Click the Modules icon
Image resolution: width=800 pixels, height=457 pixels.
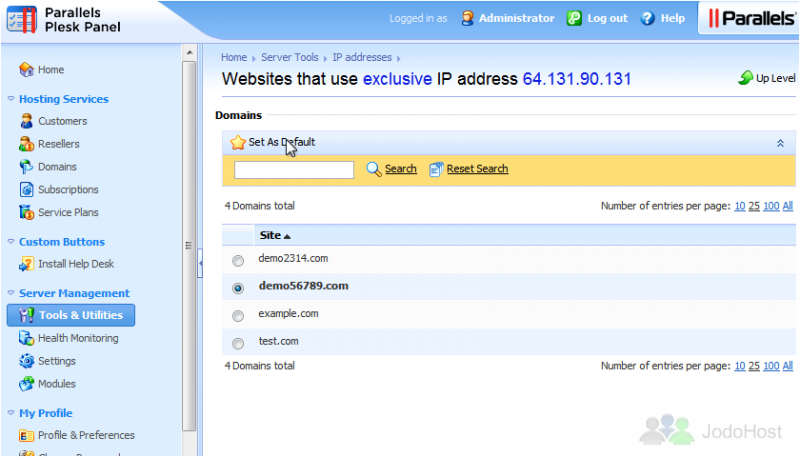[27, 384]
